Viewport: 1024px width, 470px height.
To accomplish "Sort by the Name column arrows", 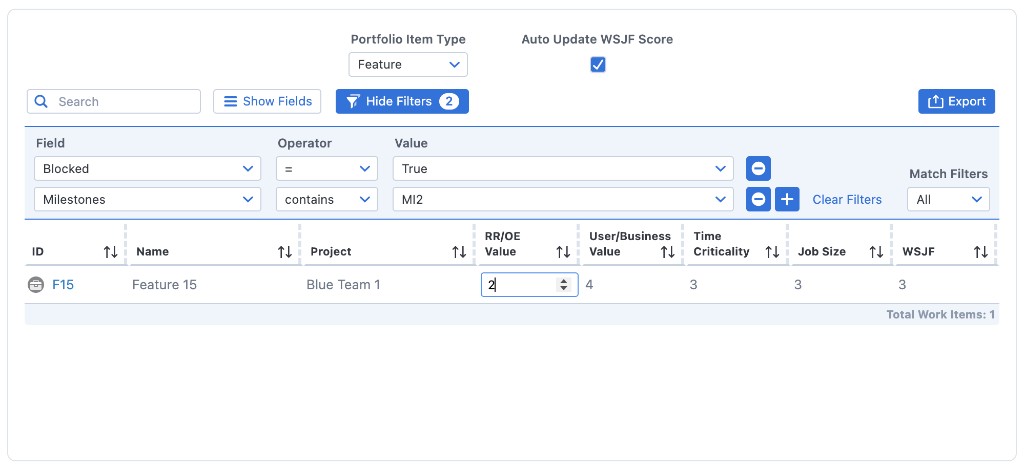I will [285, 252].
